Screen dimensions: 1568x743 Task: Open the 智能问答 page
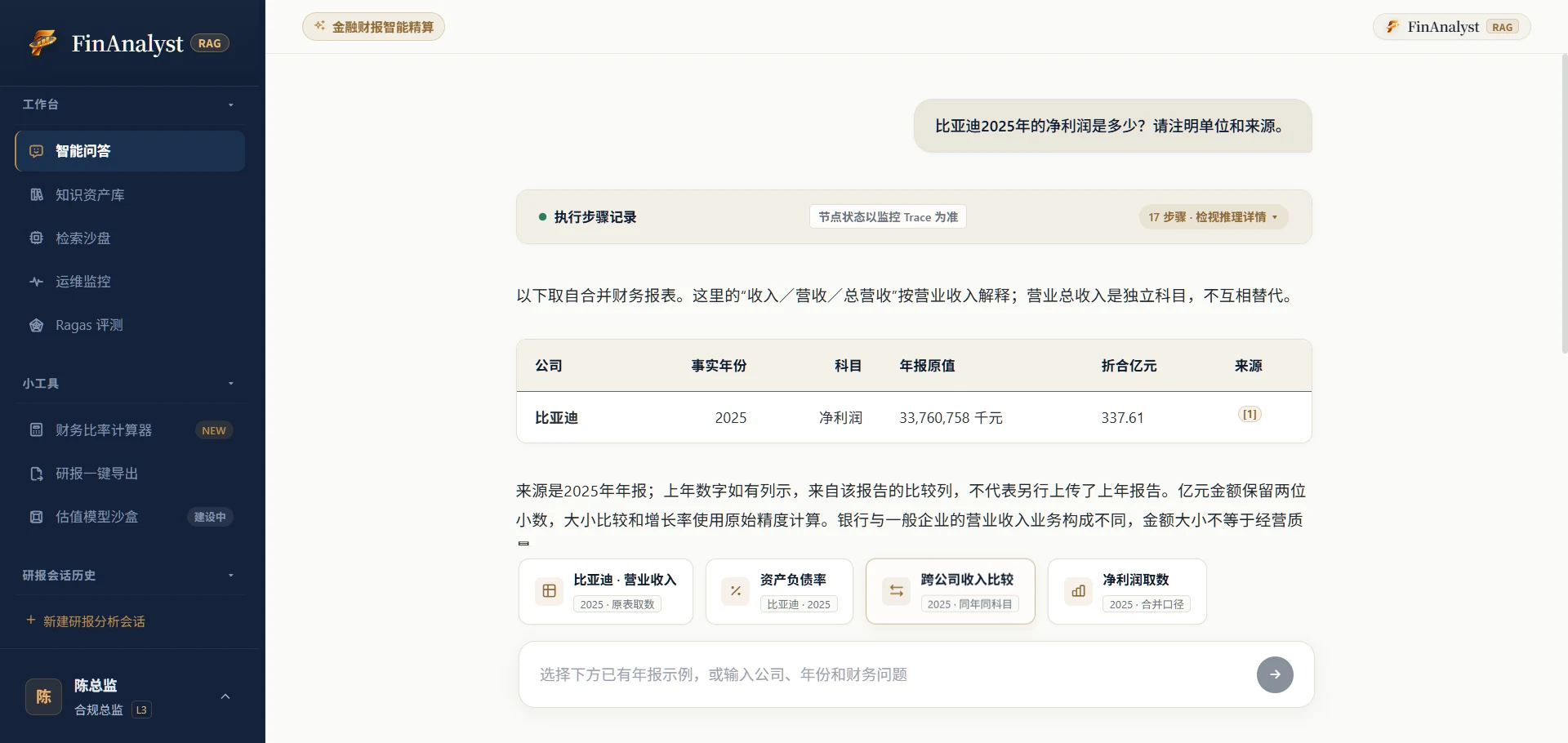click(x=130, y=151)
